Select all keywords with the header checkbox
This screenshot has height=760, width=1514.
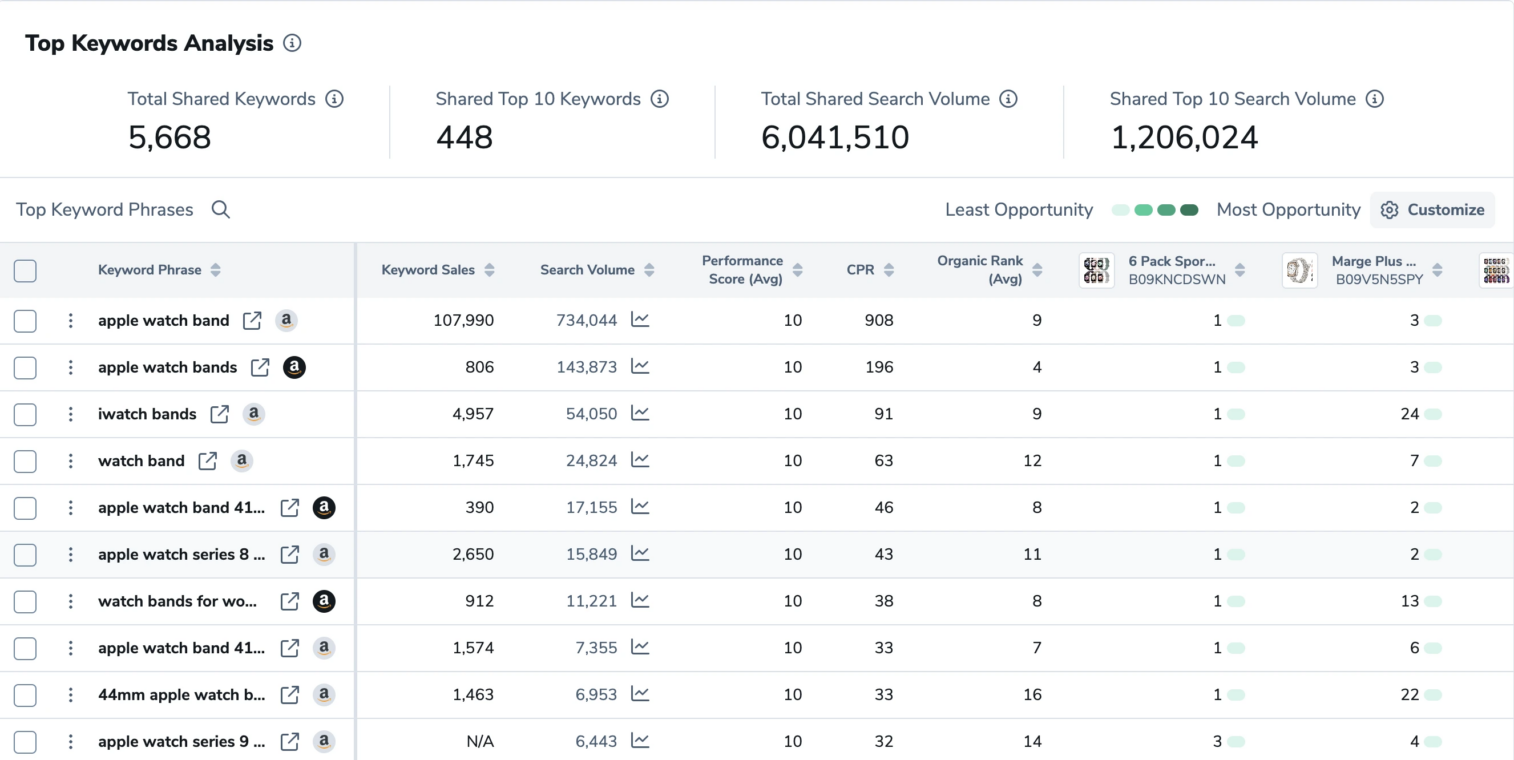(25, 270)
